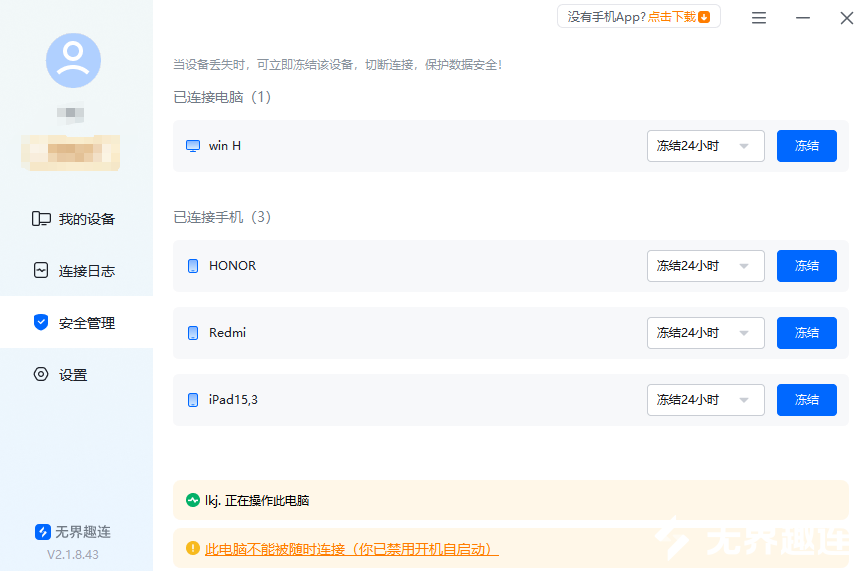This screenshot has height=571, width=864.
Task: Open the hamburger menu icon
Action: coord(759,18)
